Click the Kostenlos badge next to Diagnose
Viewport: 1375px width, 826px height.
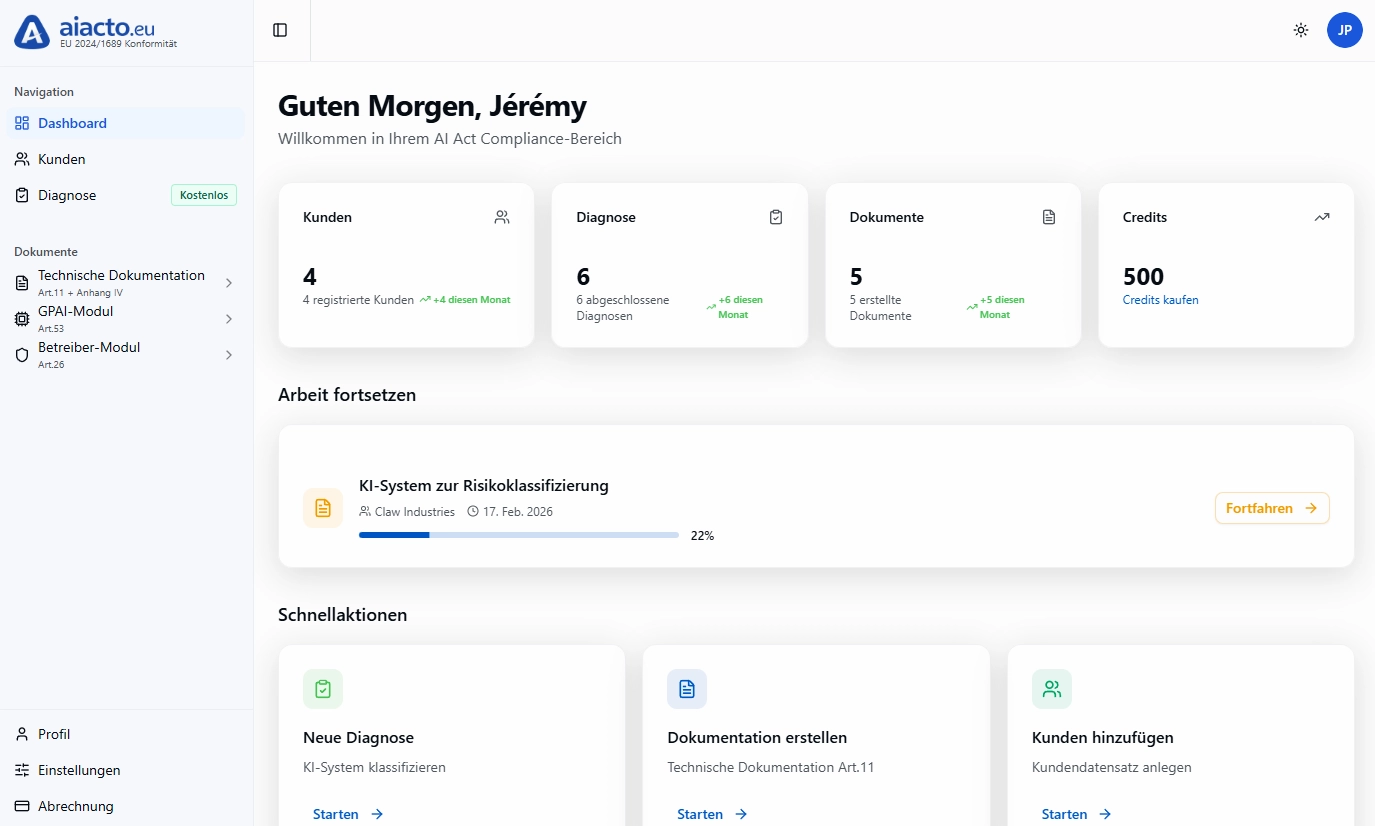[x=204, y=195]
